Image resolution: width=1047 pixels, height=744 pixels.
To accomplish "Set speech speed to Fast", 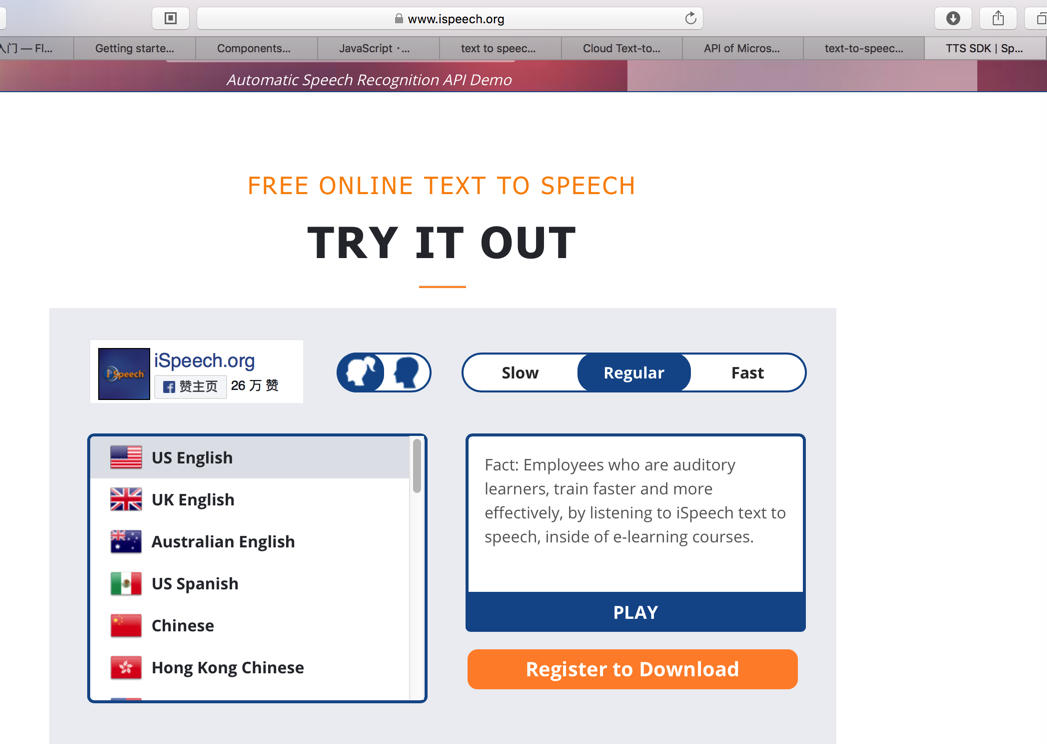I will click(x=747, y=373).
